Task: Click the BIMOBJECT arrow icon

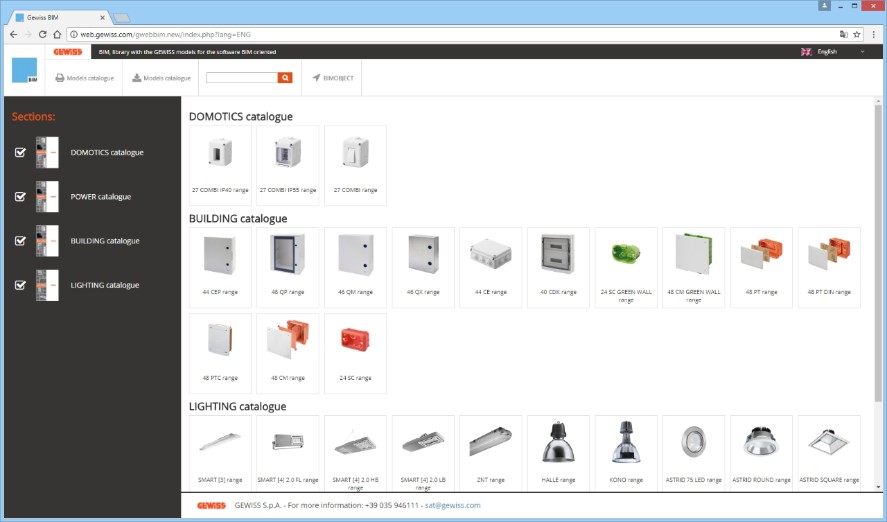Action: pyautogui.click(x=316, y=78)
